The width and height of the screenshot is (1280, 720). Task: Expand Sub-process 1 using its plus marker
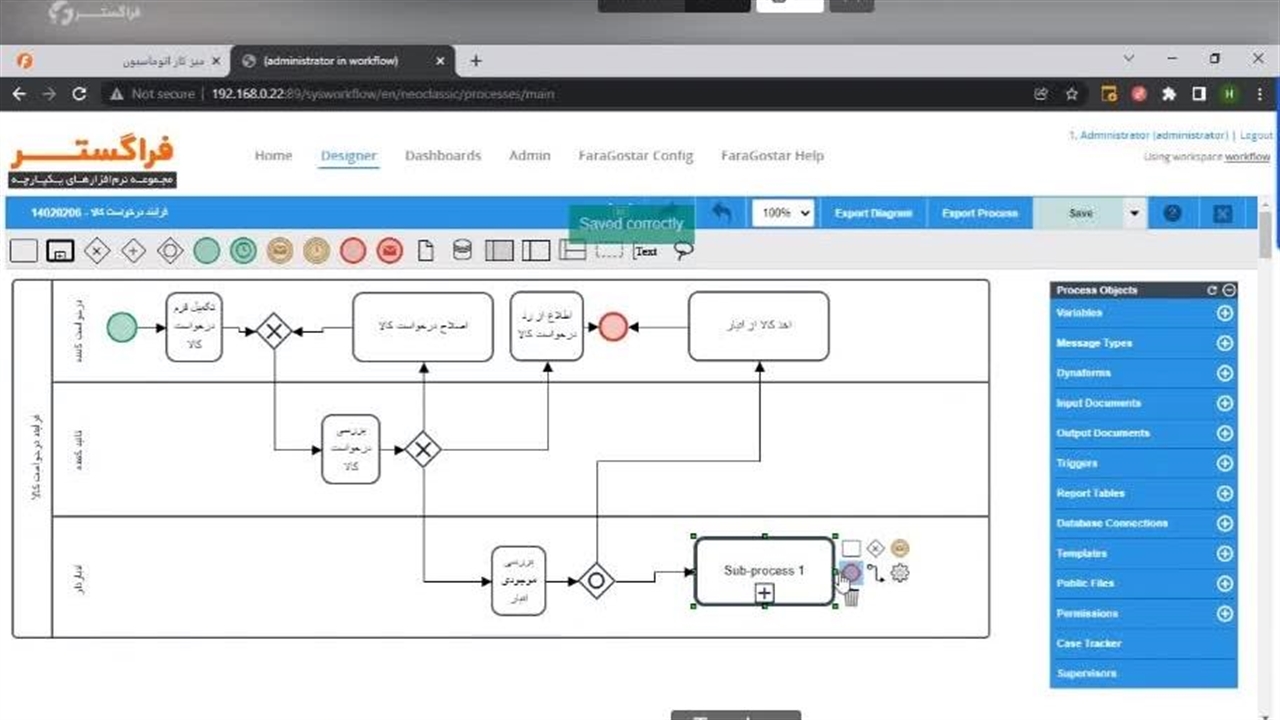tap(764, 594)
